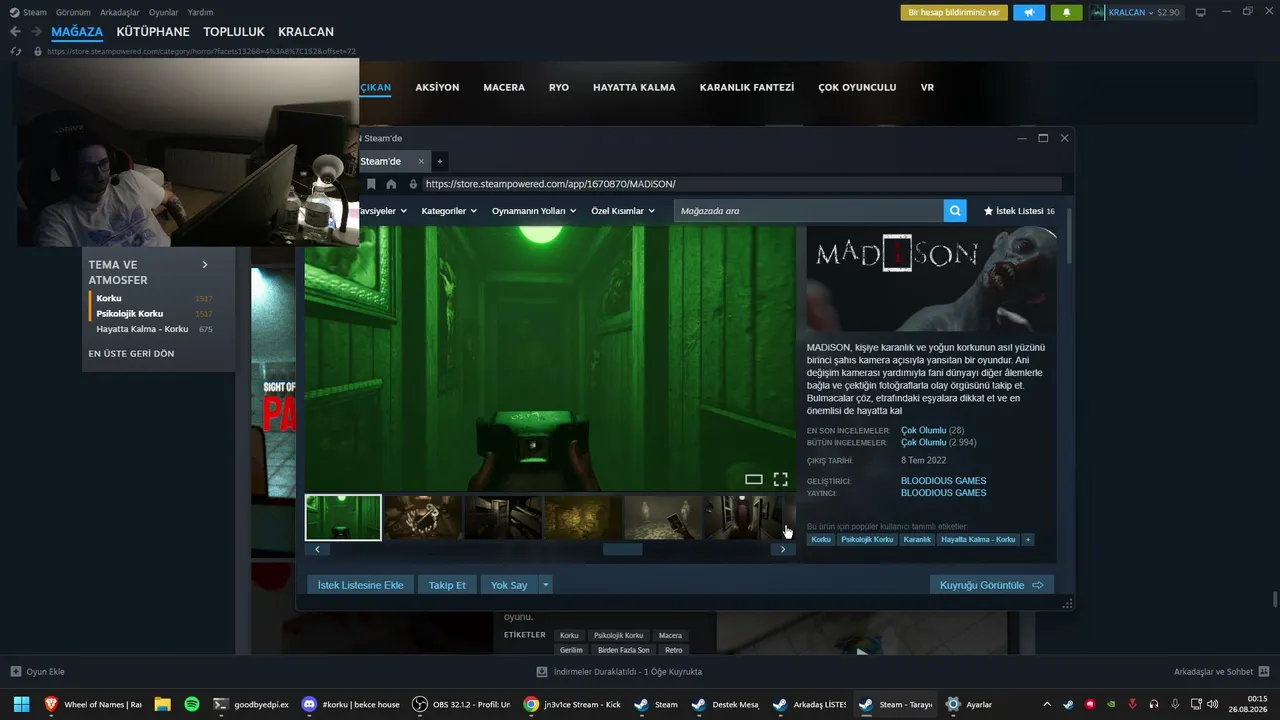Bookmark the MADiSON page in popup browser
This screenshot has height=720, width=1280.
click(371, 184)
